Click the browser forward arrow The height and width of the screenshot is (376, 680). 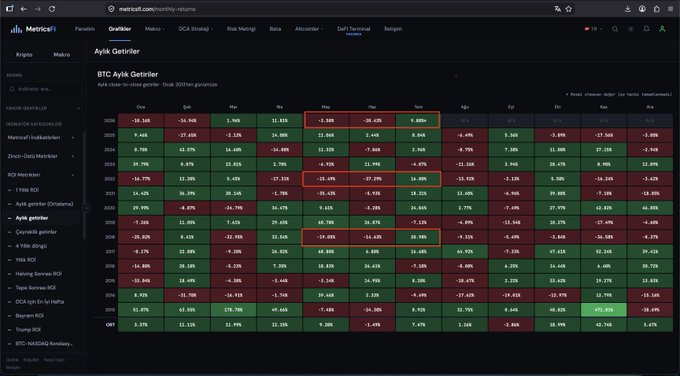[38, 9]
